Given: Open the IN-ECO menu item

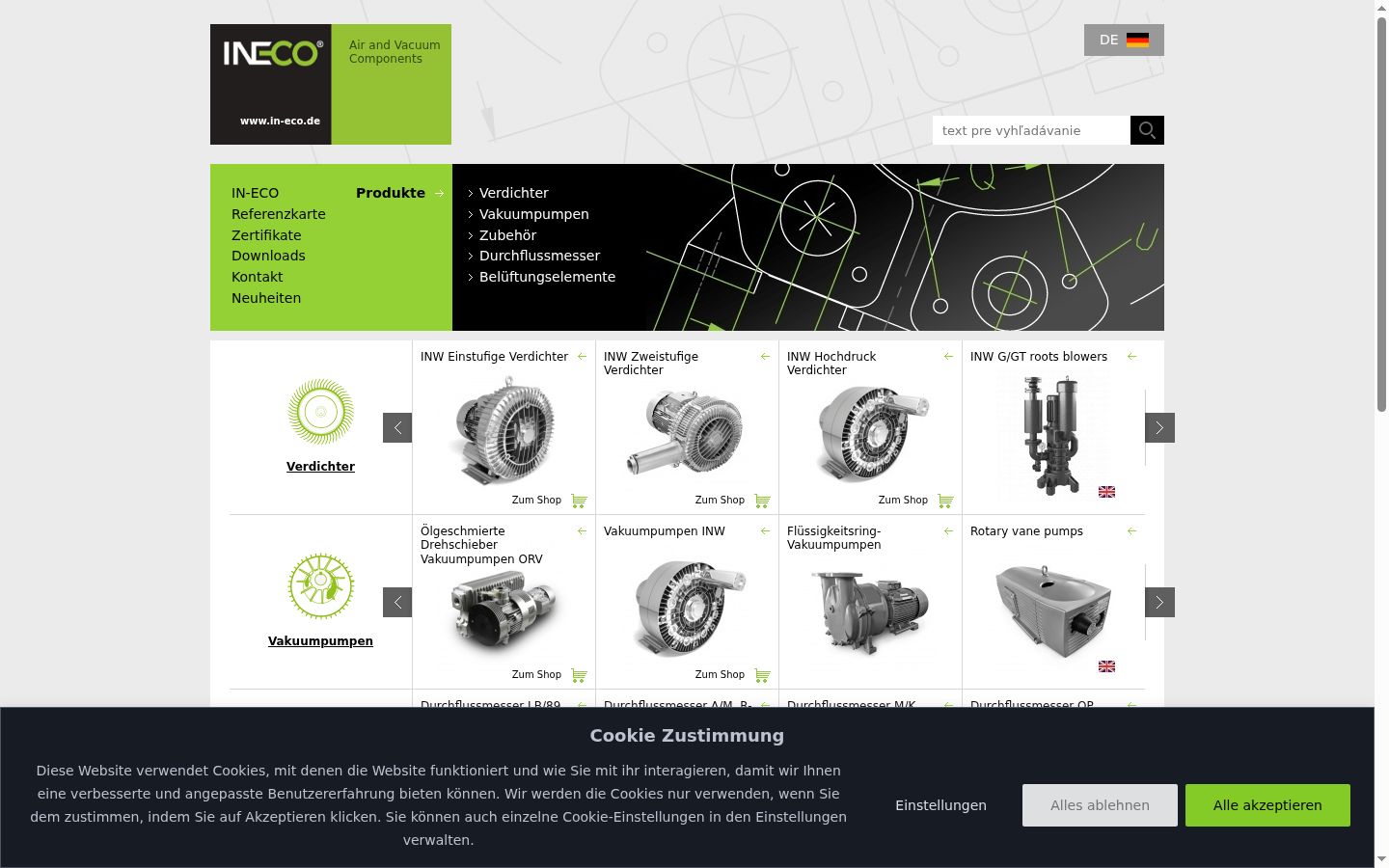Looking at the screenshot, I should click(x=255, y=193).
